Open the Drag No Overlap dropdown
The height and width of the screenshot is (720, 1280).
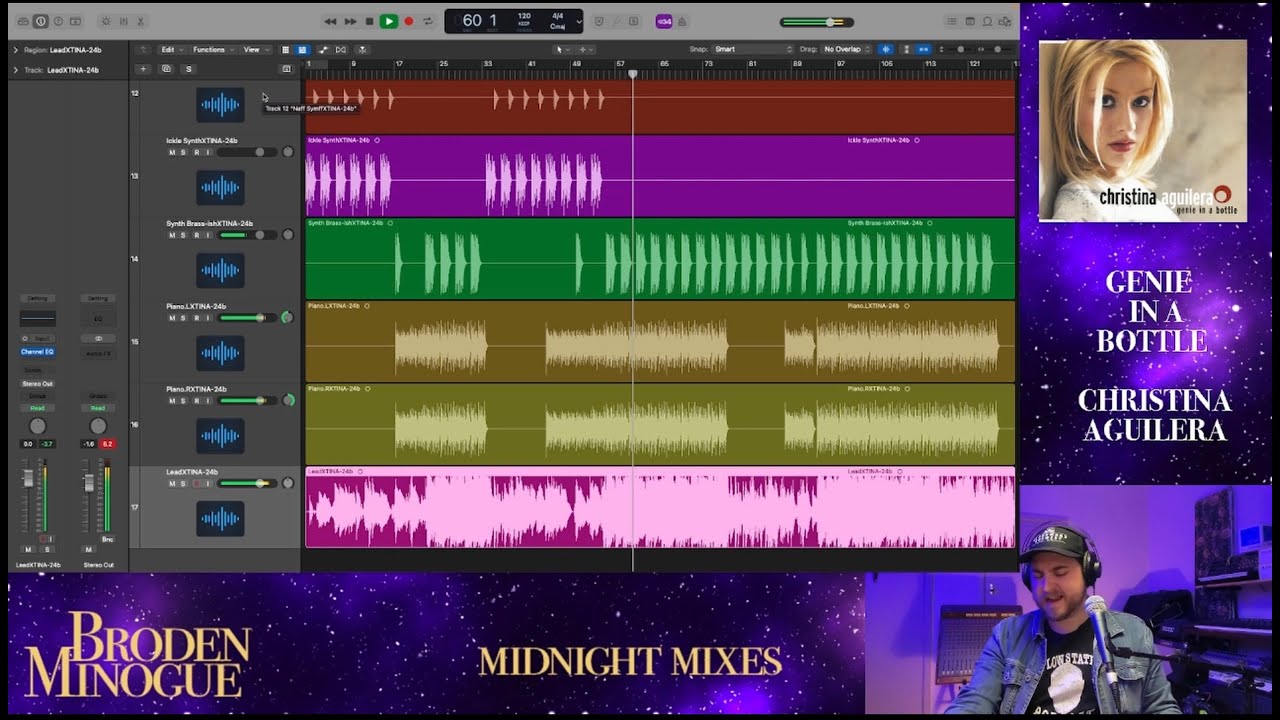[847, 49]
